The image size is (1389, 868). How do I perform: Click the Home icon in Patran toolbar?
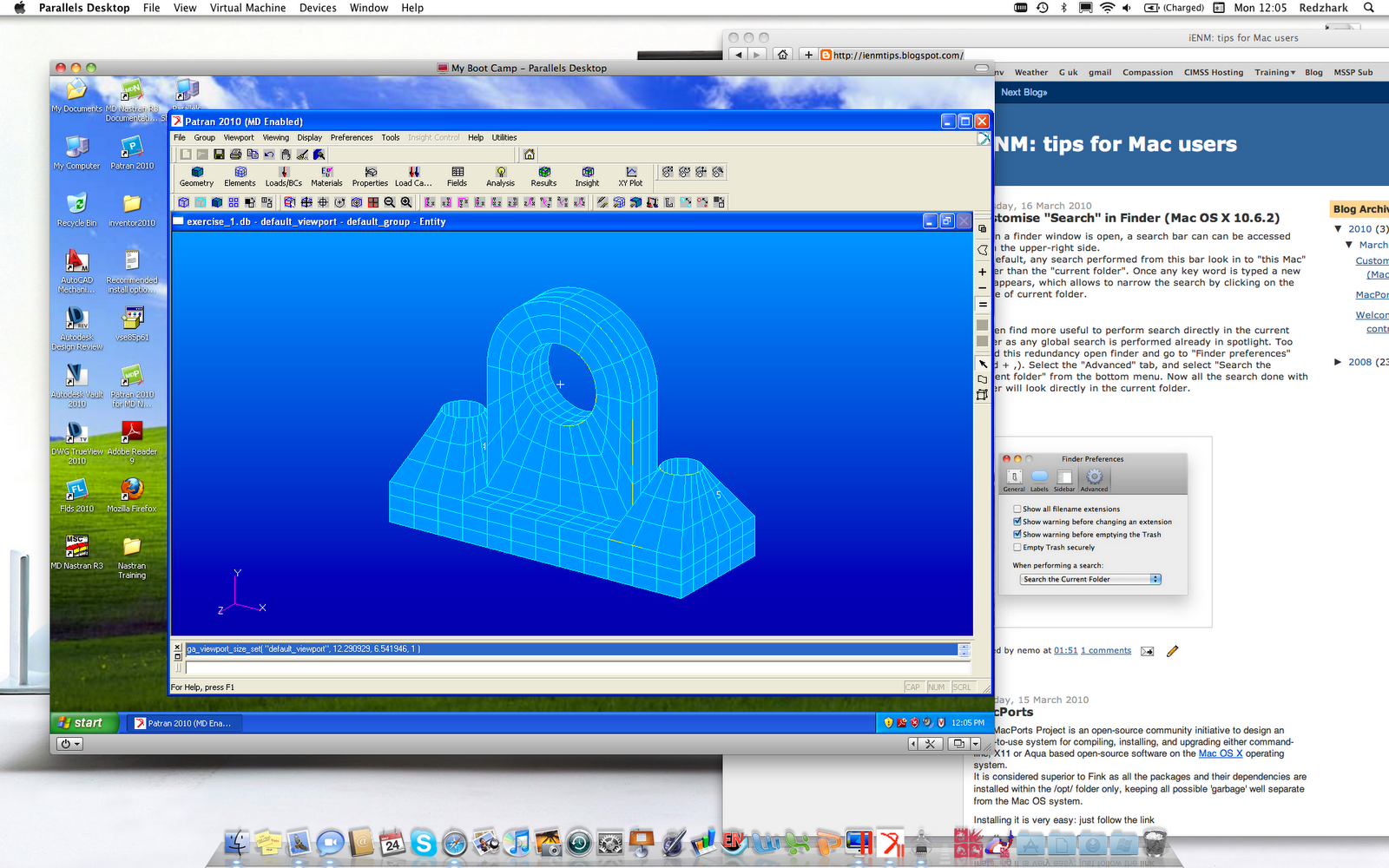point(530,154)
